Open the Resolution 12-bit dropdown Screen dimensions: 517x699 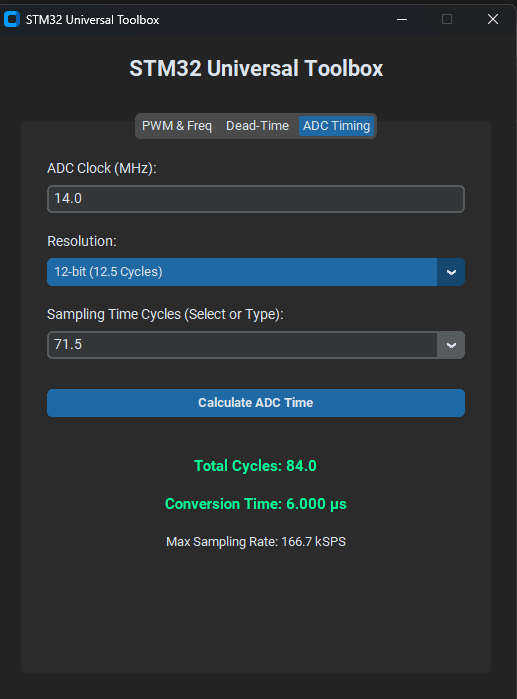pos(242,272)
